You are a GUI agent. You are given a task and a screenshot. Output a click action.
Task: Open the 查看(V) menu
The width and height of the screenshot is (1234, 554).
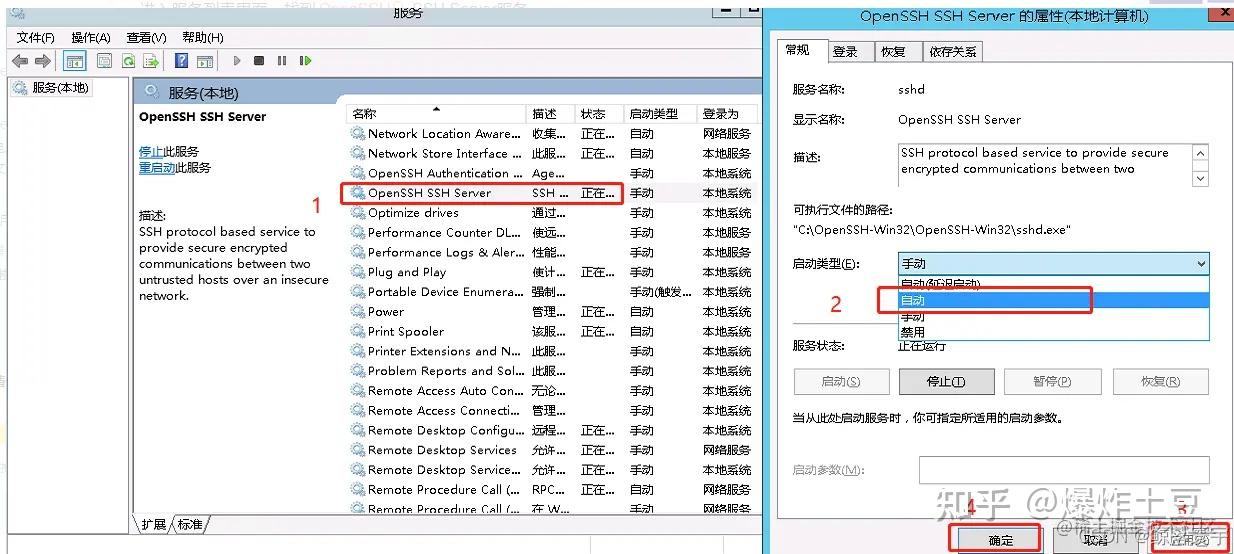click(146, 37)
